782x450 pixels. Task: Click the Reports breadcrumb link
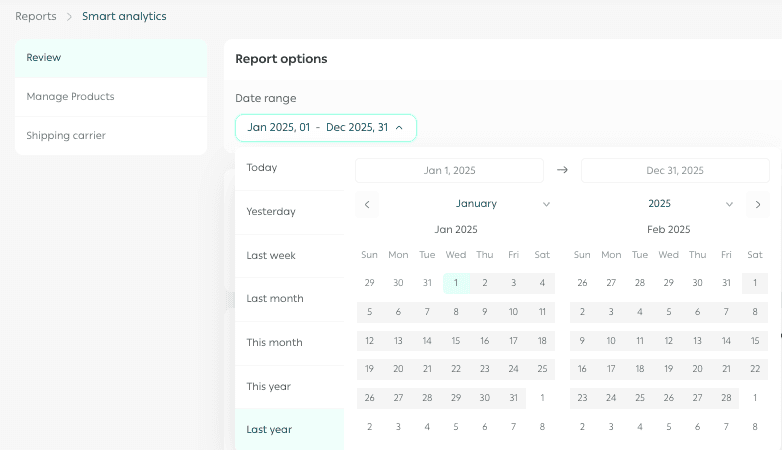pyautogui.click(x=36, y=16)
